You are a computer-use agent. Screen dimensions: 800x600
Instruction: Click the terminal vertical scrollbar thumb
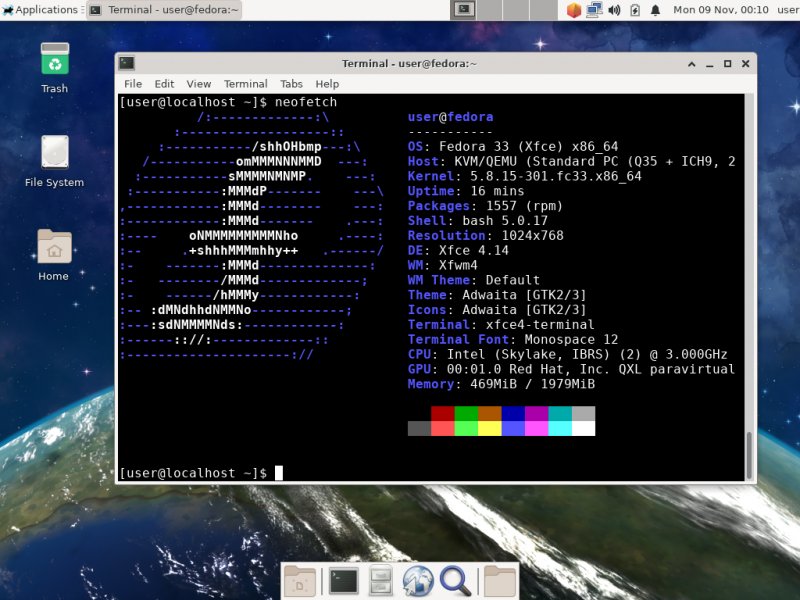pyautogui.click(x=749, y=455)
